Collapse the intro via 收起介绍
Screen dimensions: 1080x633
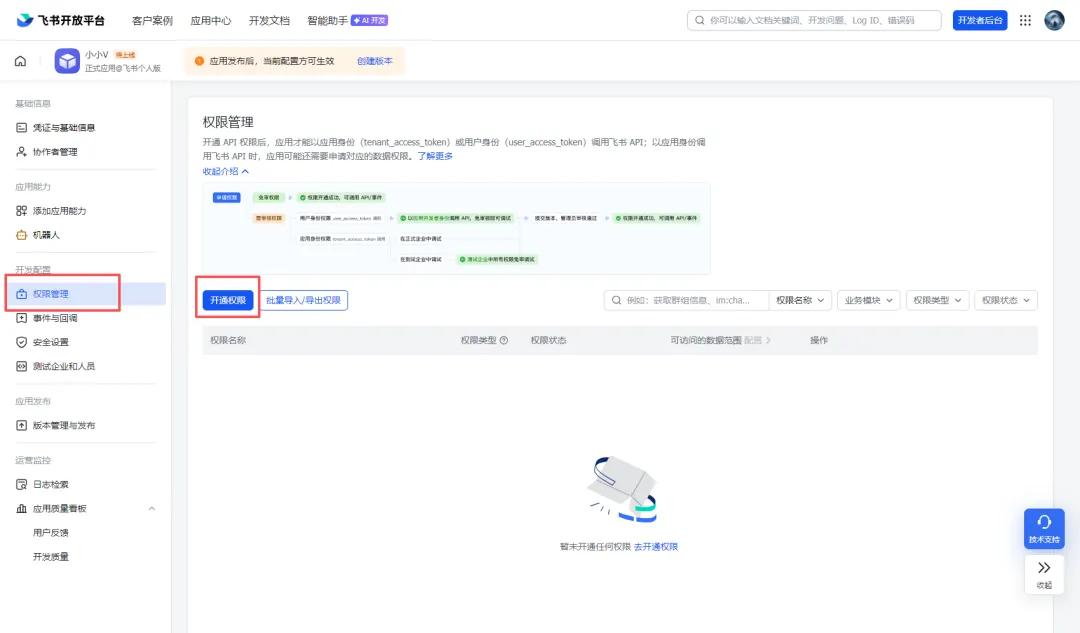coord(225,171)
